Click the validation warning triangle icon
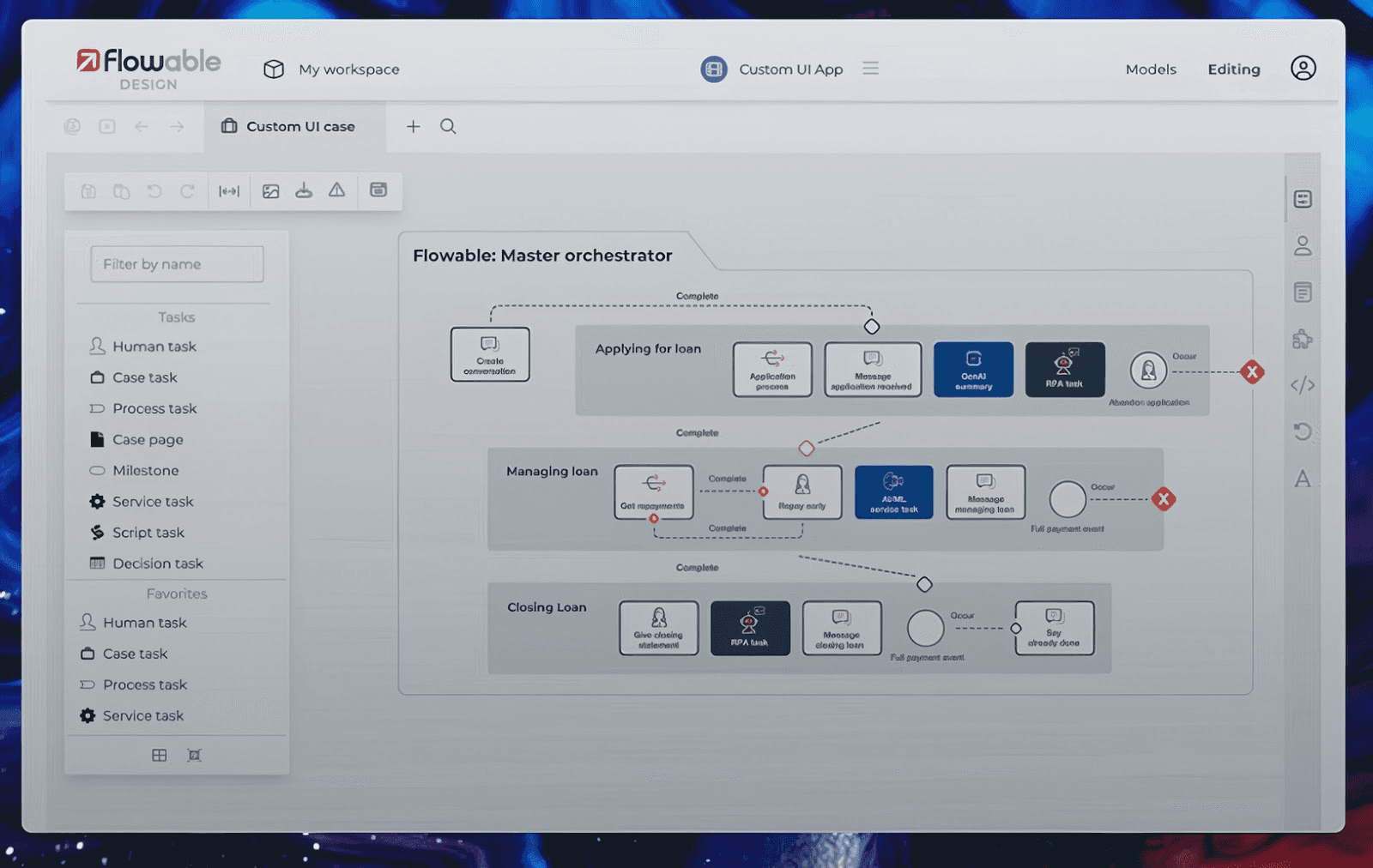 337,190
